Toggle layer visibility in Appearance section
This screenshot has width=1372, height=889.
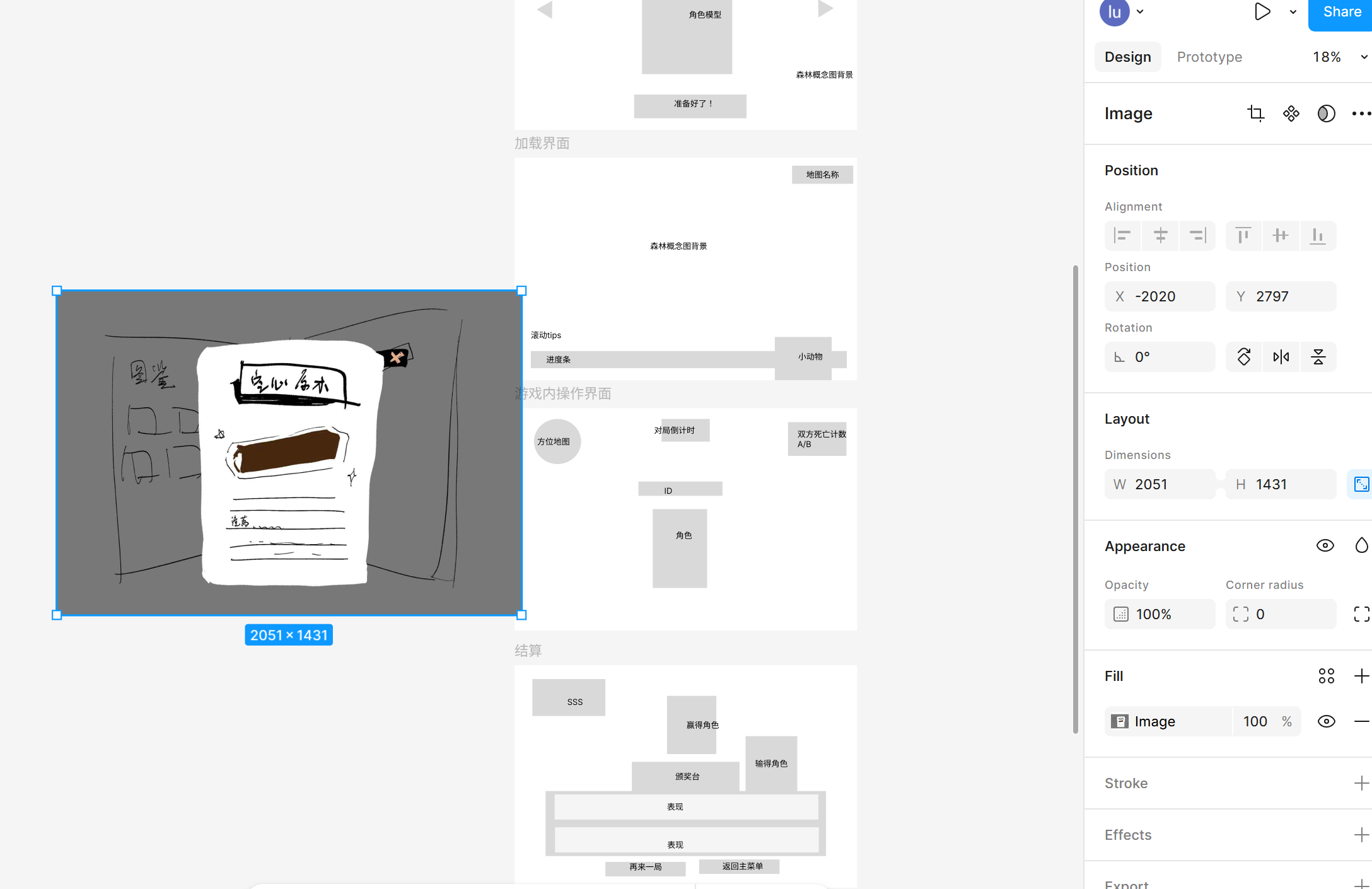coord(1325,545)
